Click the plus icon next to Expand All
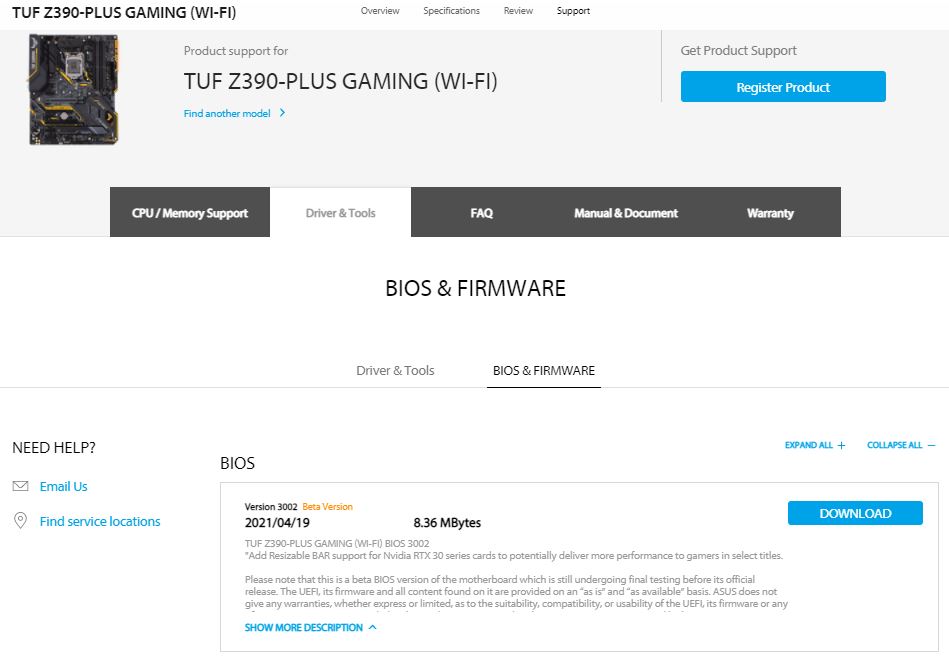The width and height of the screenshot is (949, 662). (841, 445)
